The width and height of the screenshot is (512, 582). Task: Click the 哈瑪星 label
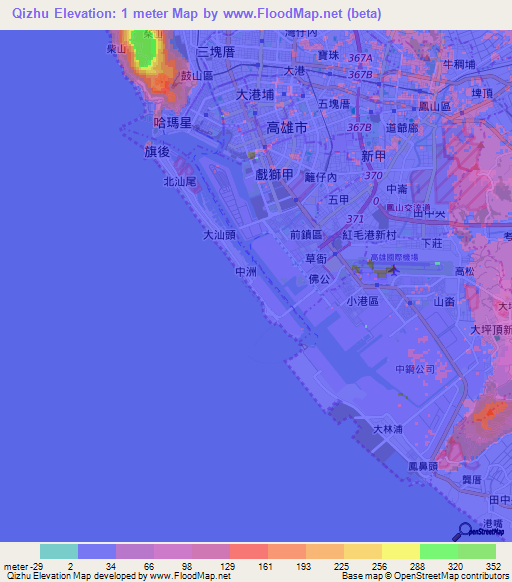click(172, 122)
